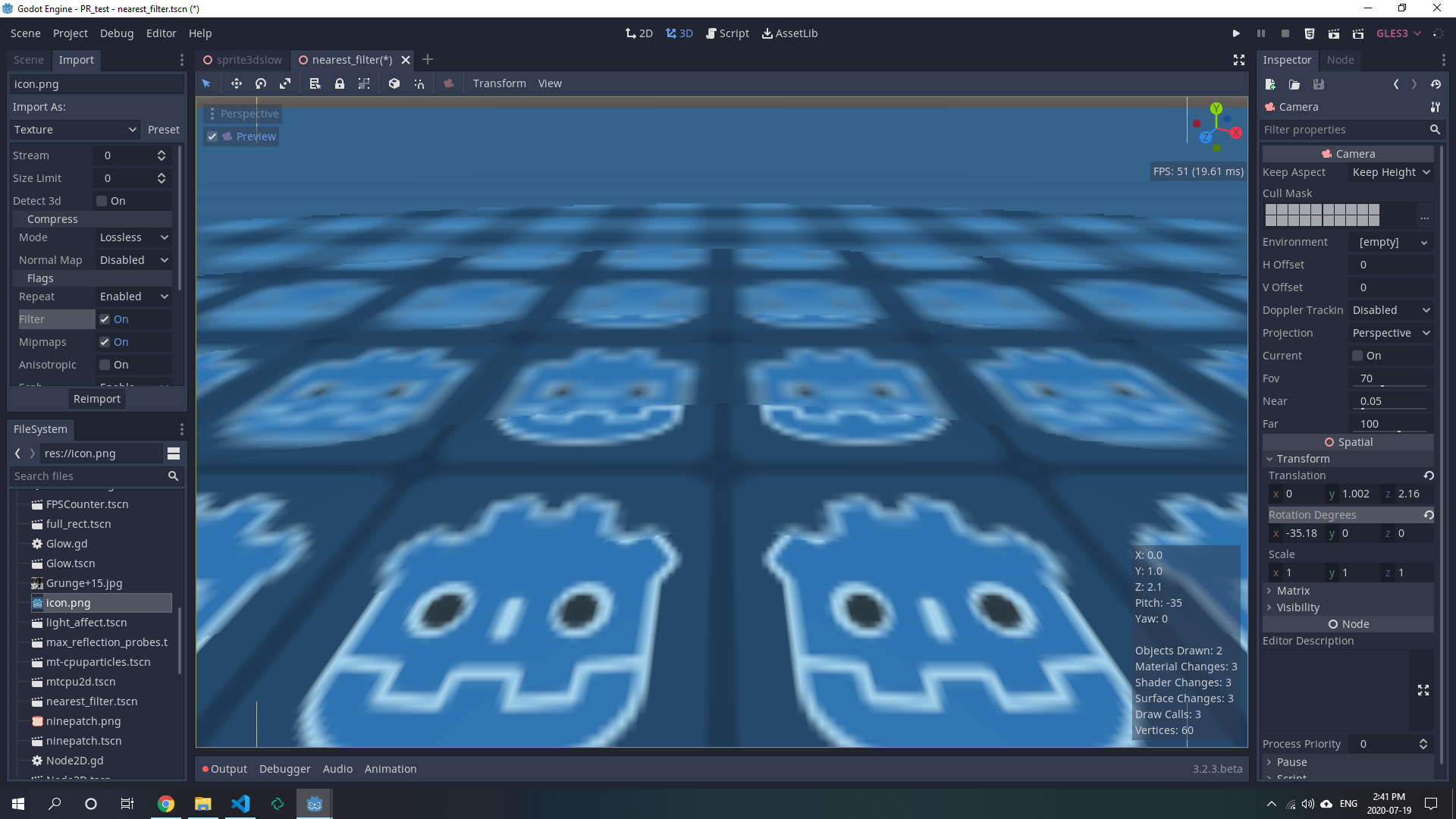Change Projection from Perspective dropdown
Image resolution: width=1456 pixels, height=819 pixels.
click(1390, 333)
